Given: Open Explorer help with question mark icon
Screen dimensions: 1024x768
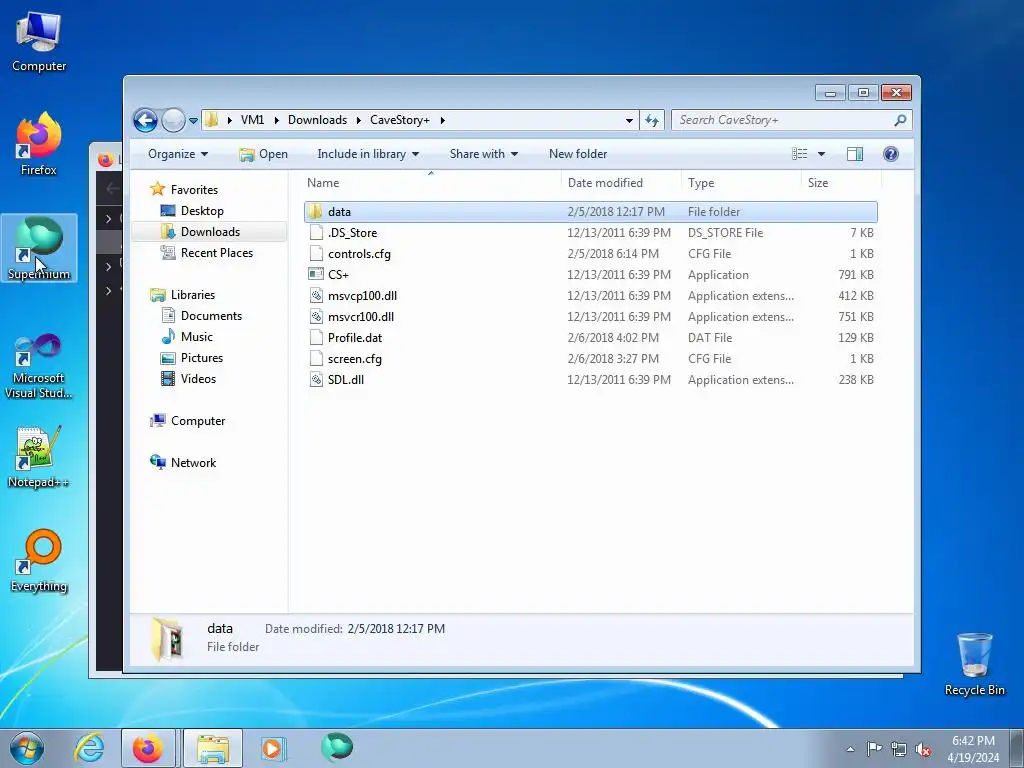Looking at the screenshot, I should tap(891, 154).
